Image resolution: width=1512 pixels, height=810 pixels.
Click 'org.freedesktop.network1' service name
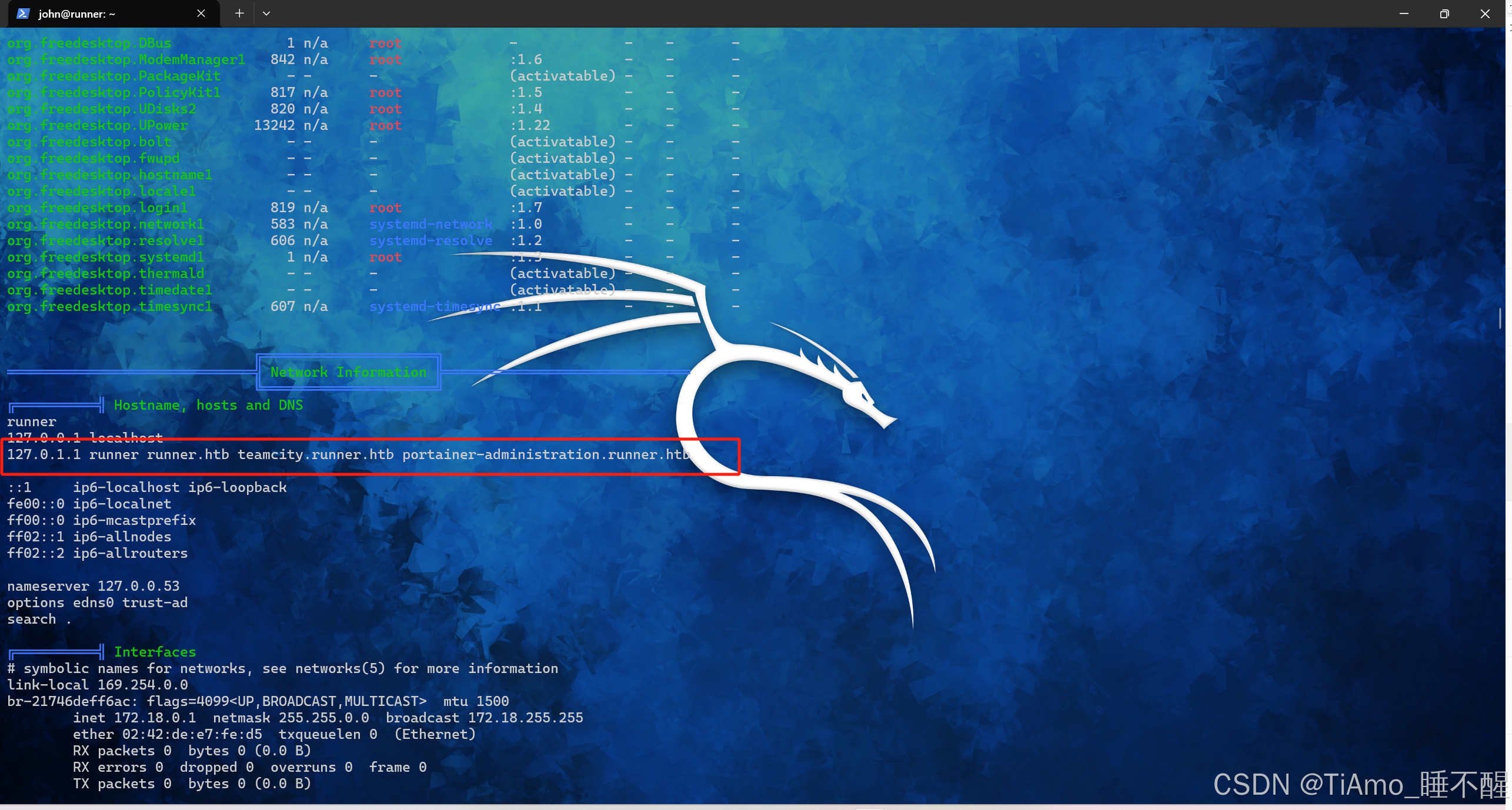tap(106, 224)
